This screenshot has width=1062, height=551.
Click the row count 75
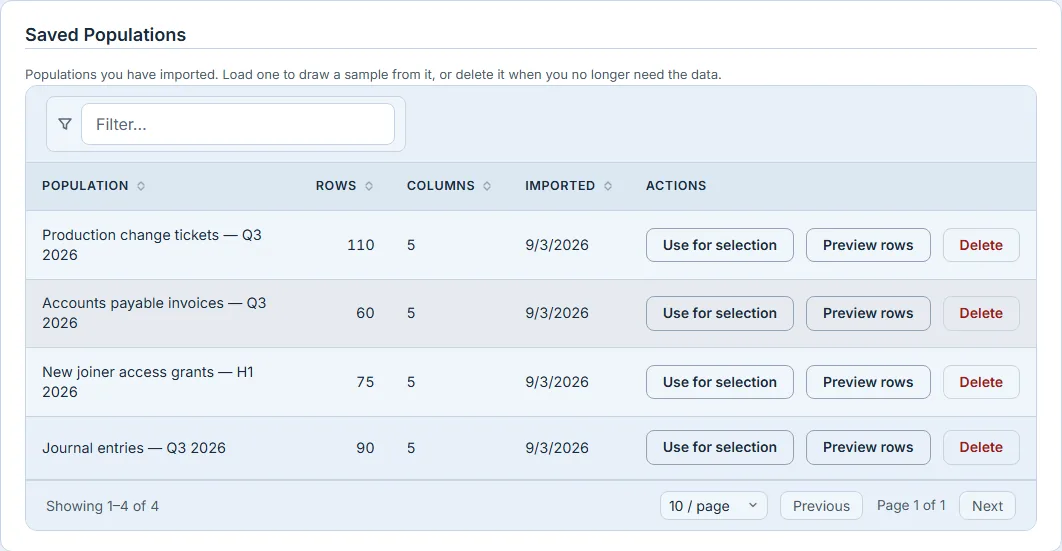tap(365, 382)
